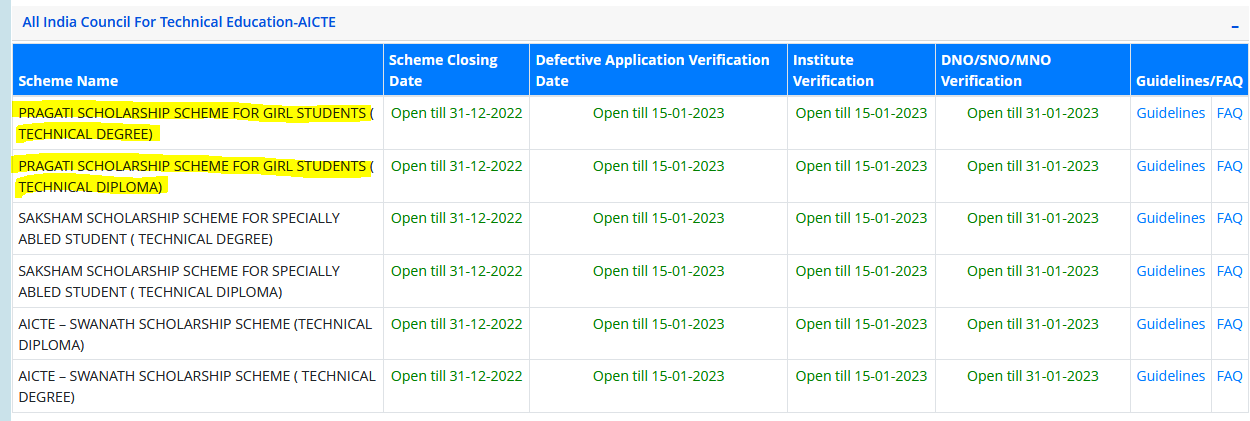Image resolution: width=1250 pixels, height=421 pixels.
Task: Click institute verification date in Pragati Degree row
Action: (861, 113)
